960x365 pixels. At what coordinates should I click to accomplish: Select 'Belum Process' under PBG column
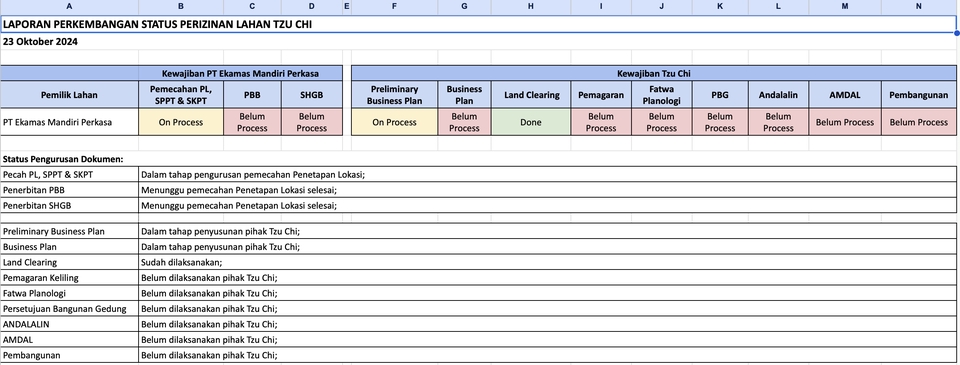pyautogui.click(x=720, y=122)
